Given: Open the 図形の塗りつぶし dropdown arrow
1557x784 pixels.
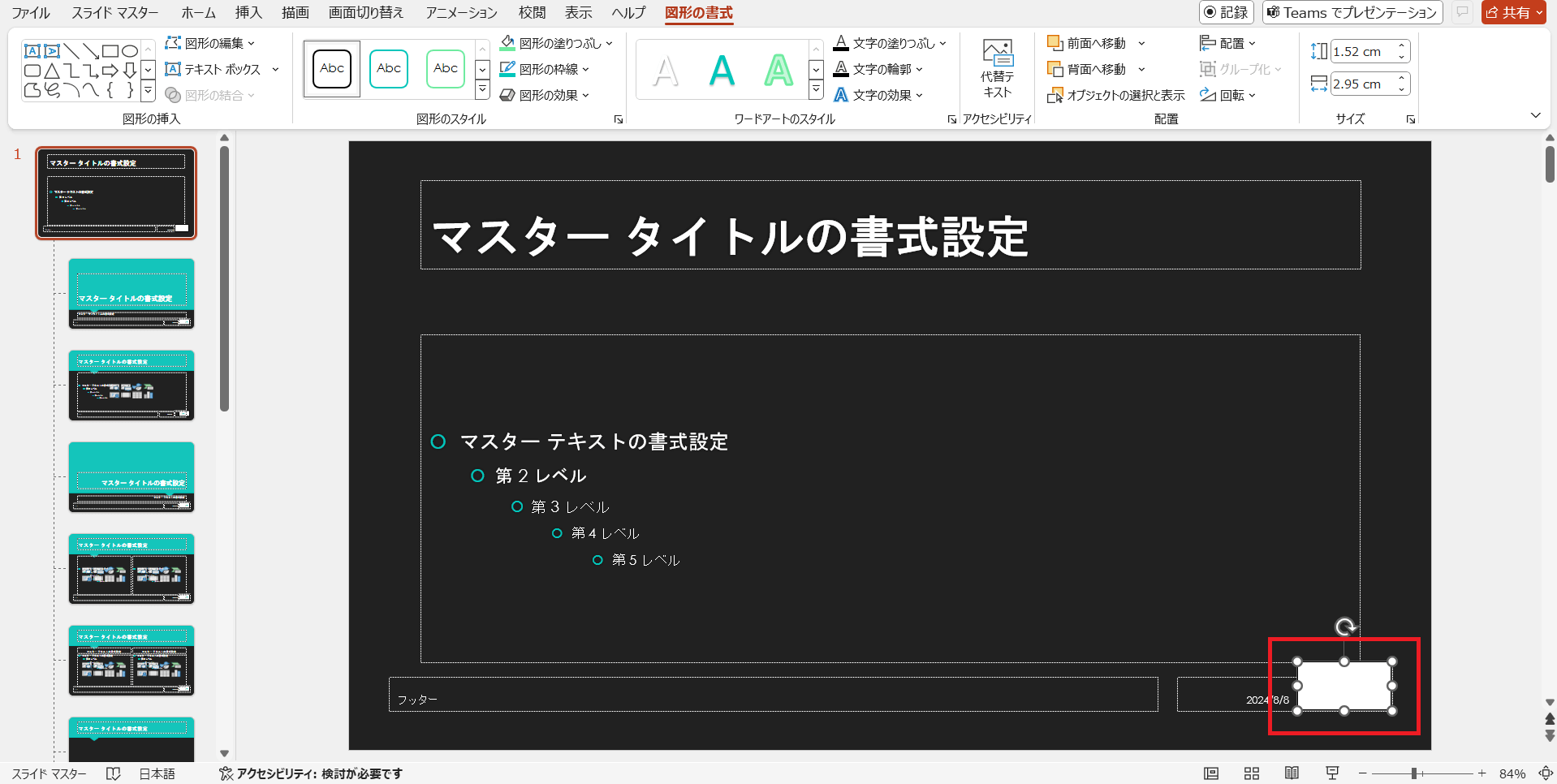Looking at the screenshot, I should pos(609,43).
